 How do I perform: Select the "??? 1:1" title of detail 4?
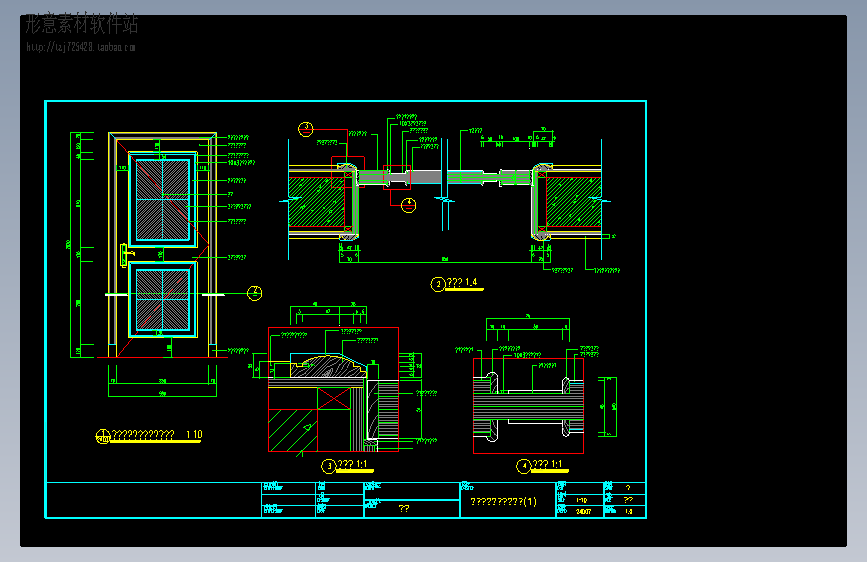coord(547,464)
